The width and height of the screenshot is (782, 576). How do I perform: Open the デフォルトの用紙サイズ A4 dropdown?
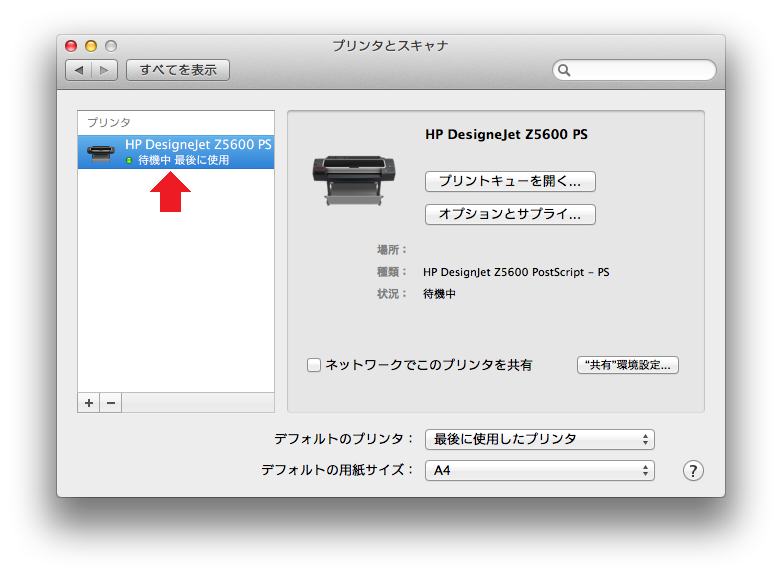coord(540,470)
